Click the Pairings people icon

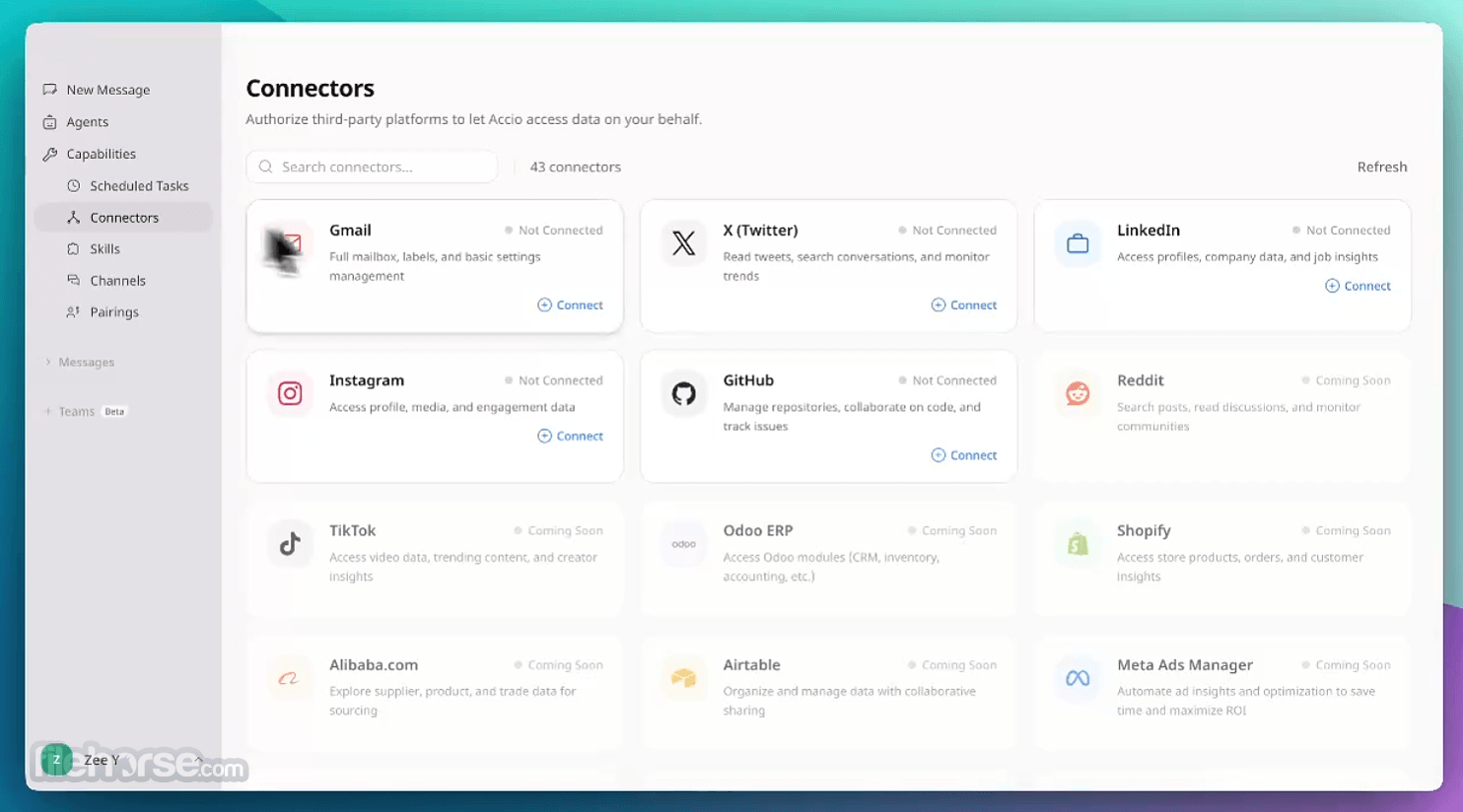coord(74,312)
